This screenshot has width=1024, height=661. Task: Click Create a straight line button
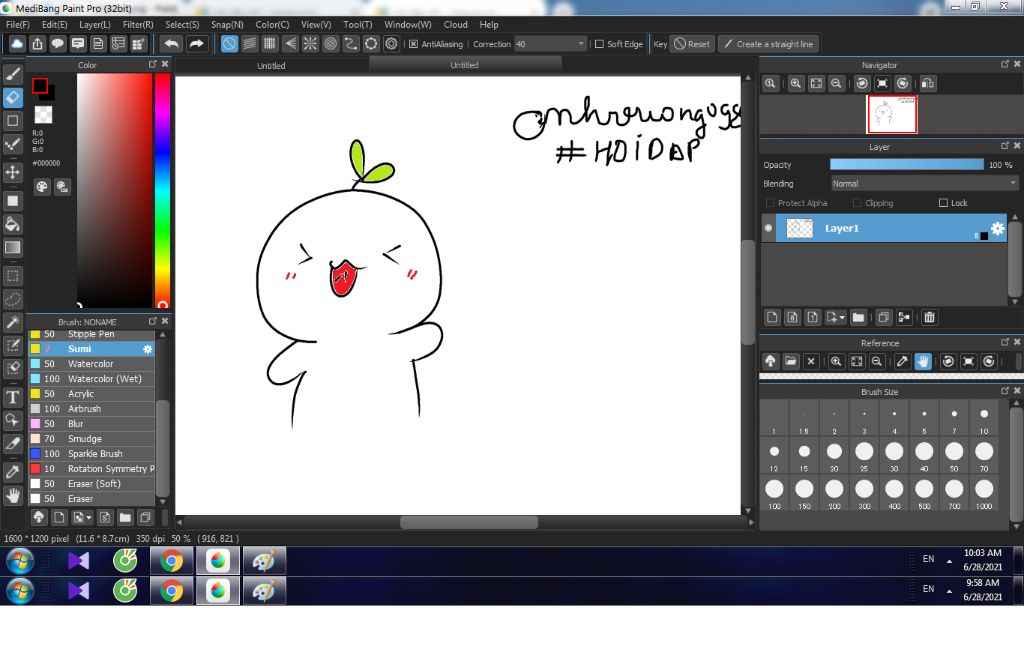click(x=769, y=44)
